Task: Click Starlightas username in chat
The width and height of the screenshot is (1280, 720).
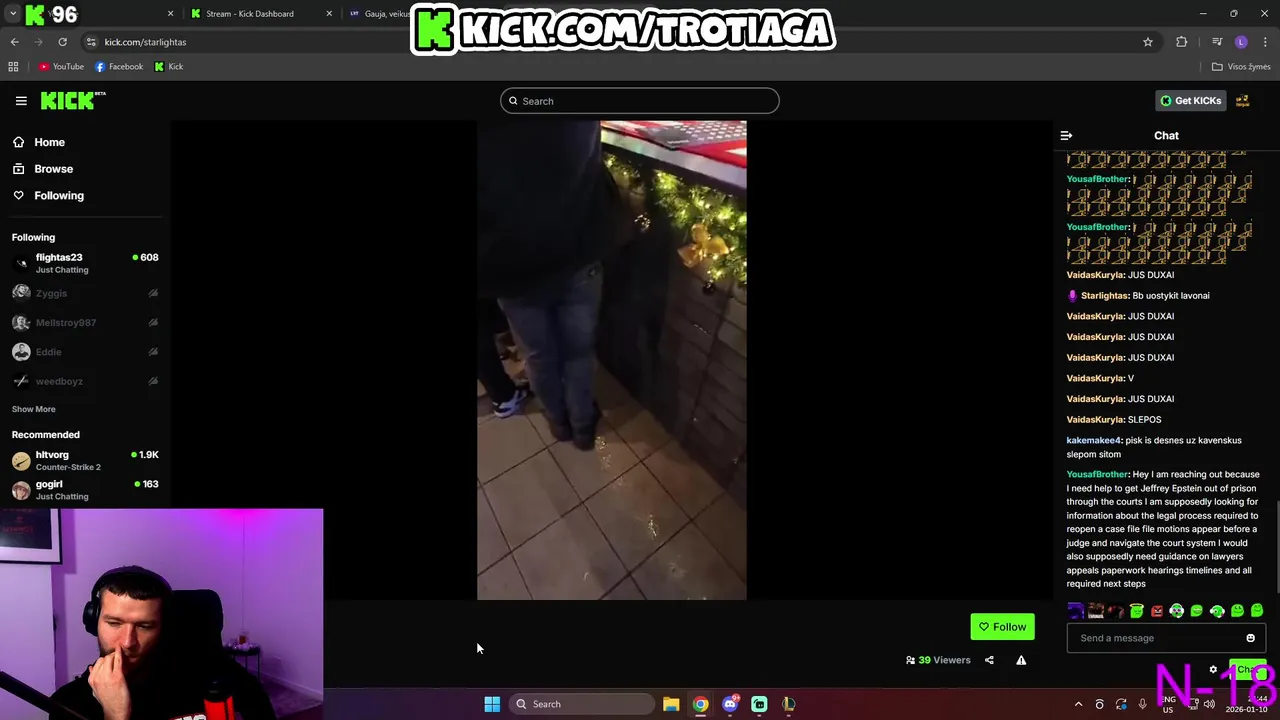Action: tap(1104, 296)
